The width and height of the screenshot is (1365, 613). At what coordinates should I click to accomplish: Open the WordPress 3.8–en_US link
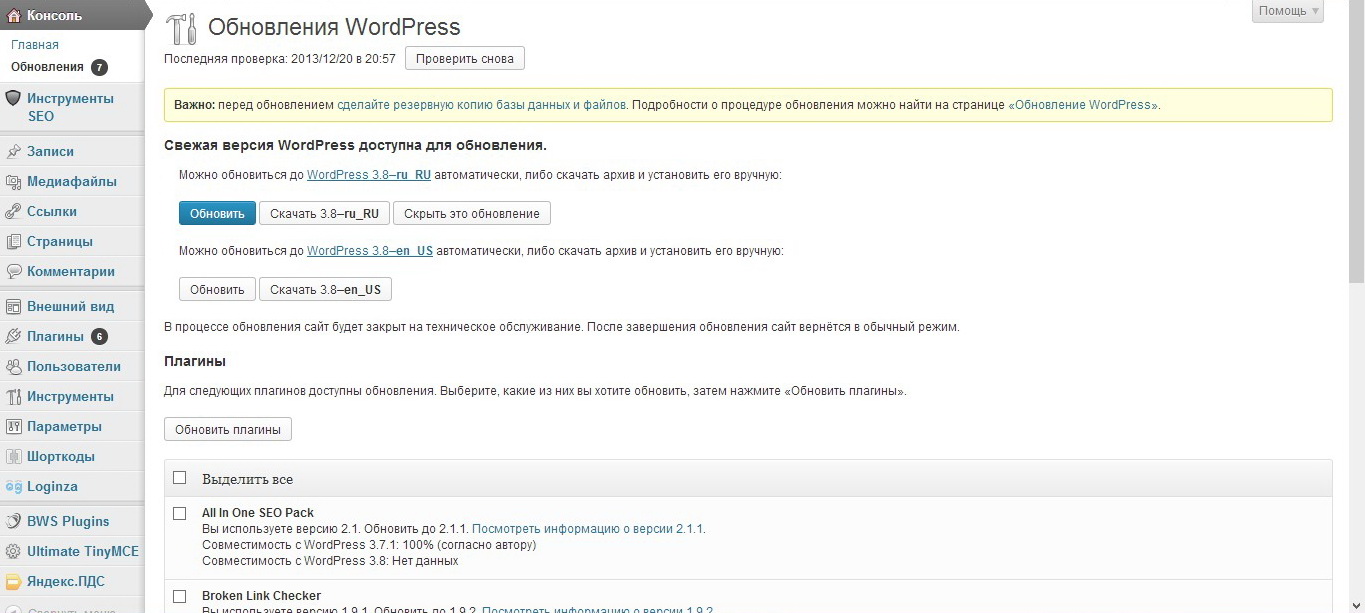(x=370, y=251)
